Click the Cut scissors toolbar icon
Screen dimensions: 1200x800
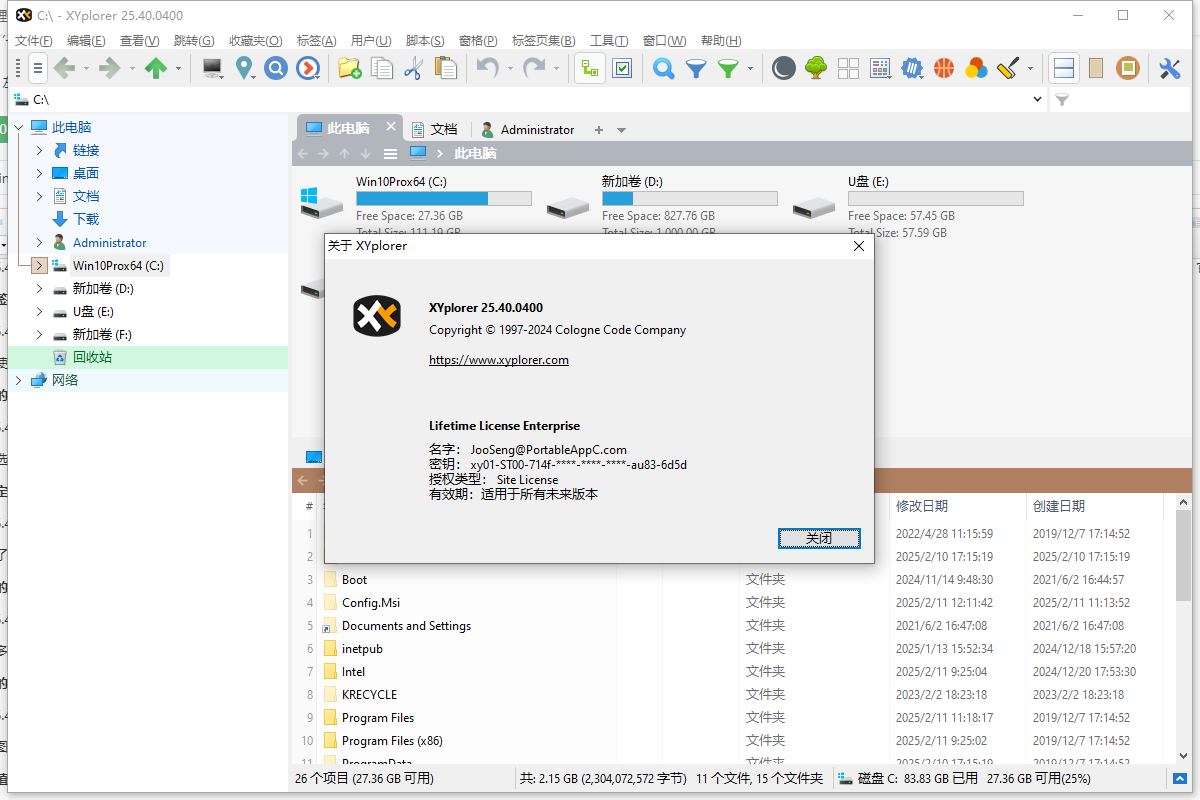[x=413, y=68]
